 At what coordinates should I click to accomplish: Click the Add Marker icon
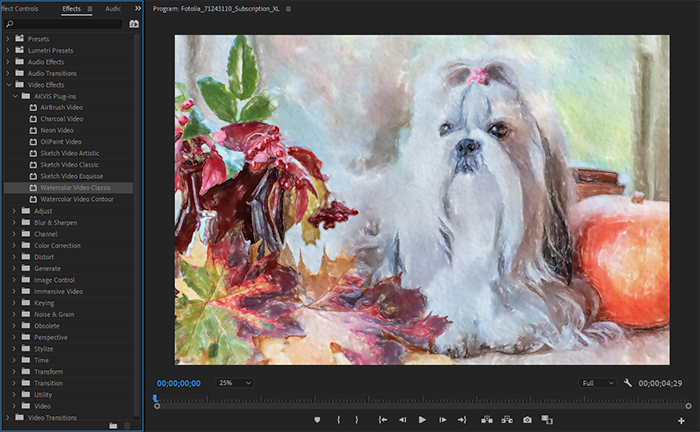tap(318, 420)
